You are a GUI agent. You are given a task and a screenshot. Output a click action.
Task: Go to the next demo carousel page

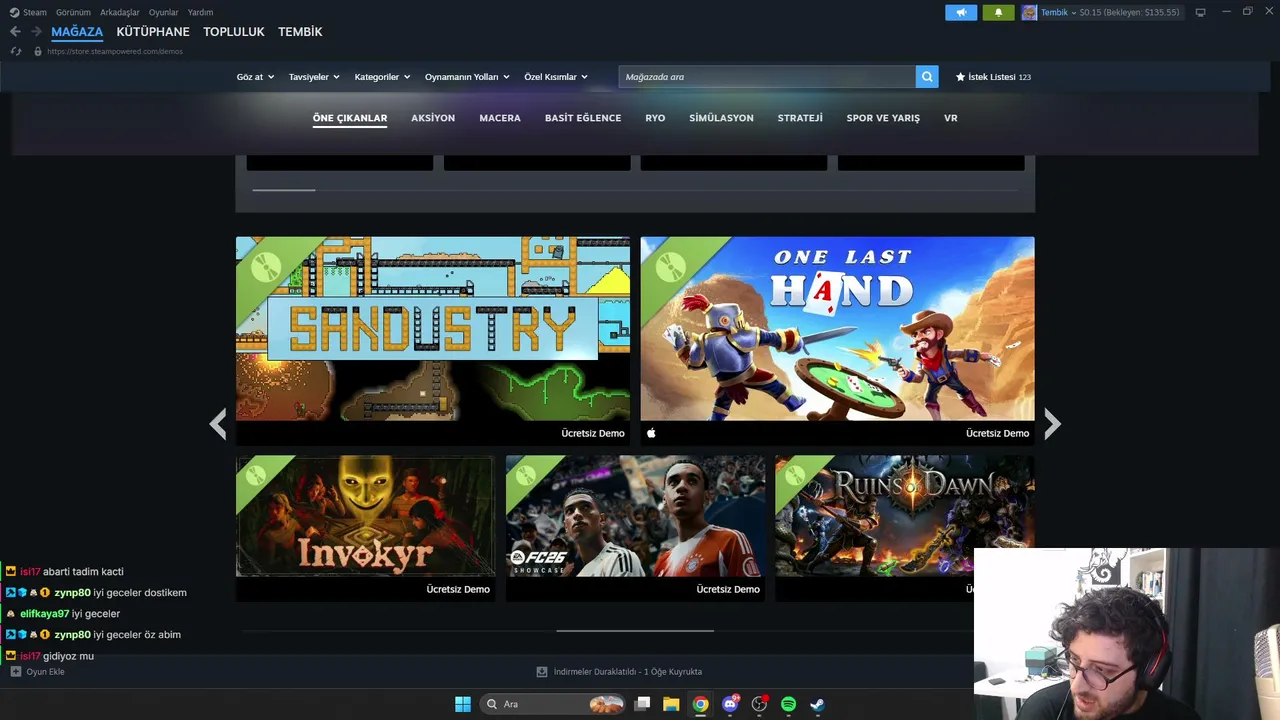[1052, 424]
